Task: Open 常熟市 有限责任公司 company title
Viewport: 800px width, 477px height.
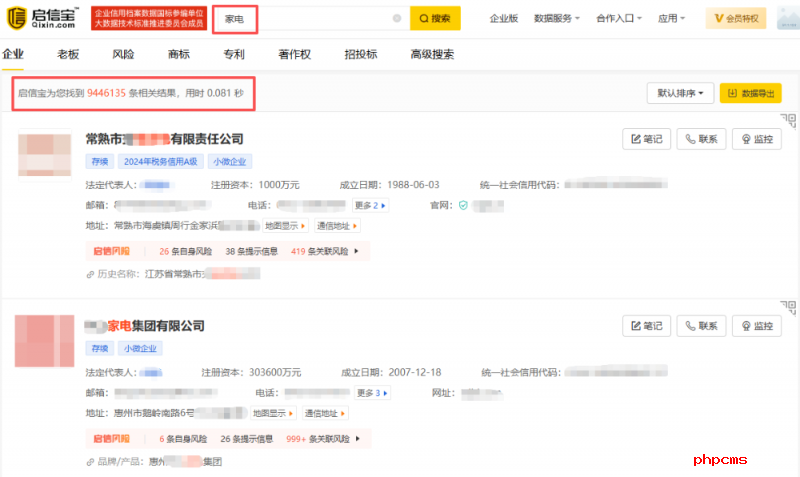Action: (164, 139)
